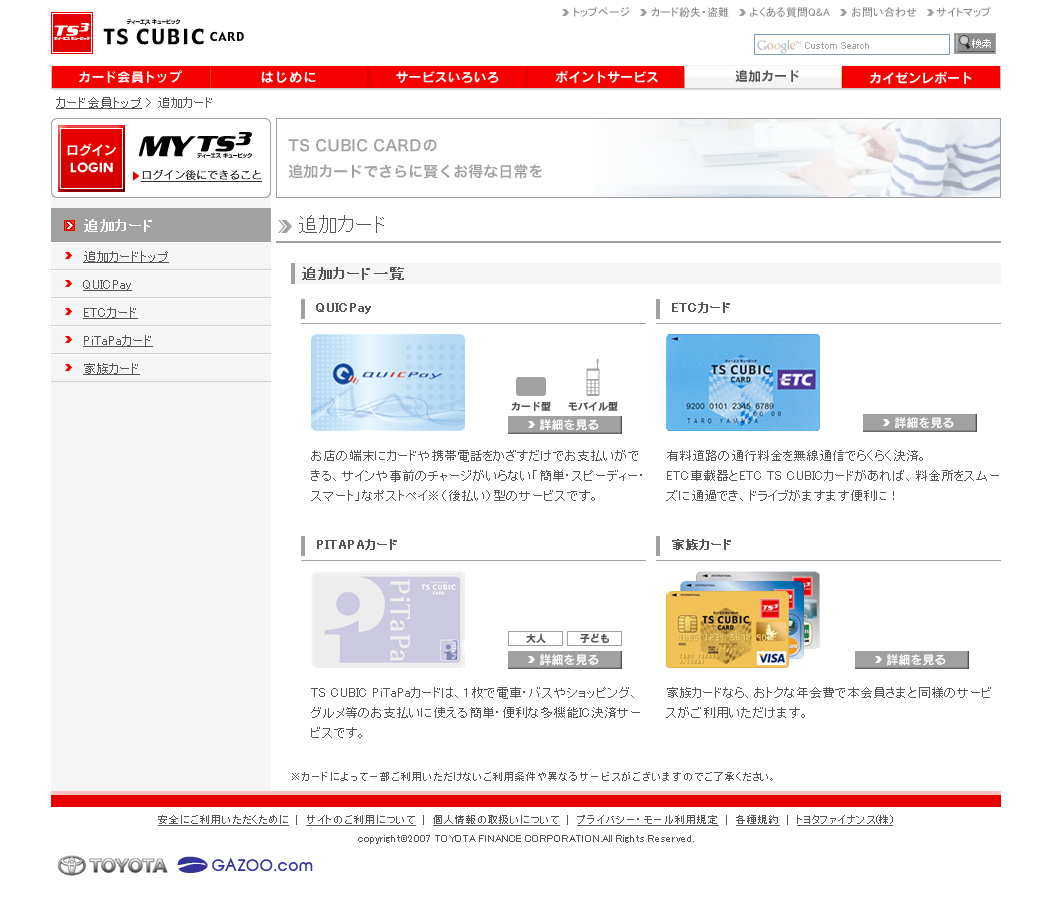The width and height of the screenshot is (1052, 901).
Task: Click the TS CUBIC CARD logo
Action: click(148, 34)
